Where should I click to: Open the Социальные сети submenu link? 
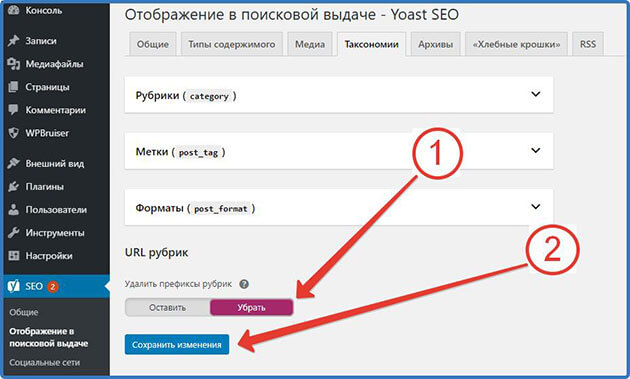[45, 363]
